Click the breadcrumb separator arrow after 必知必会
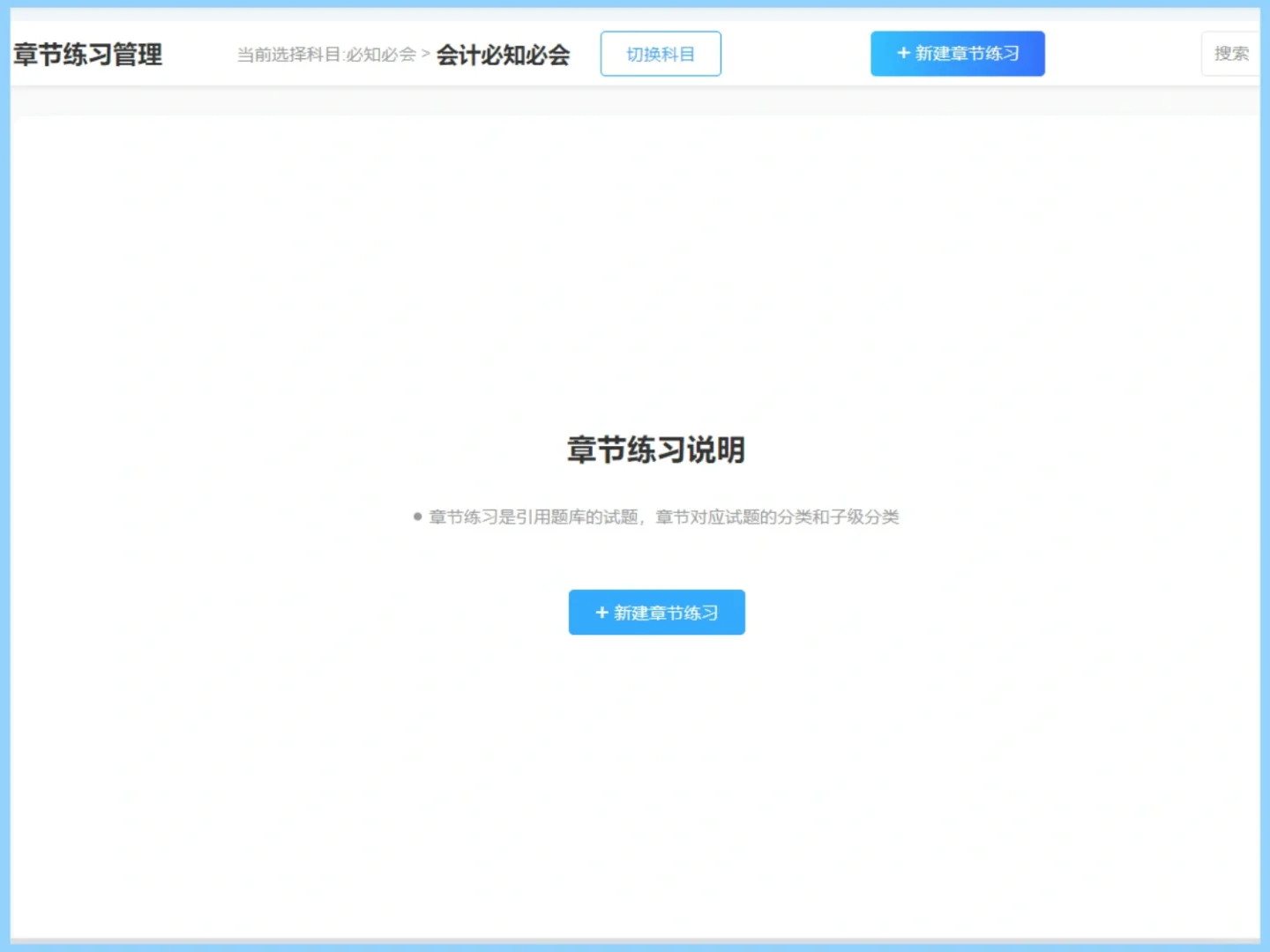 click(x=425, y=55)
